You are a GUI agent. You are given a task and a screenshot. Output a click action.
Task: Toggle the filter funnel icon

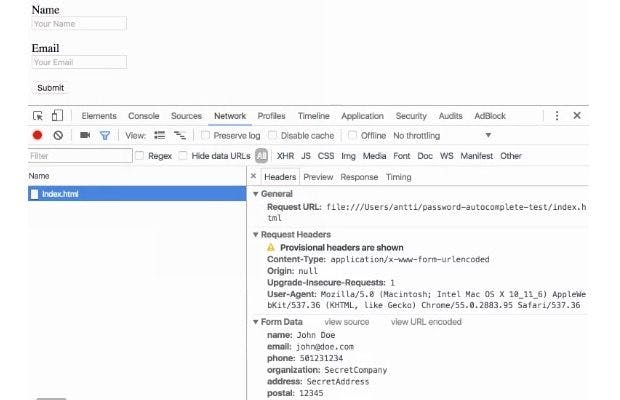[x=105, y=136]
